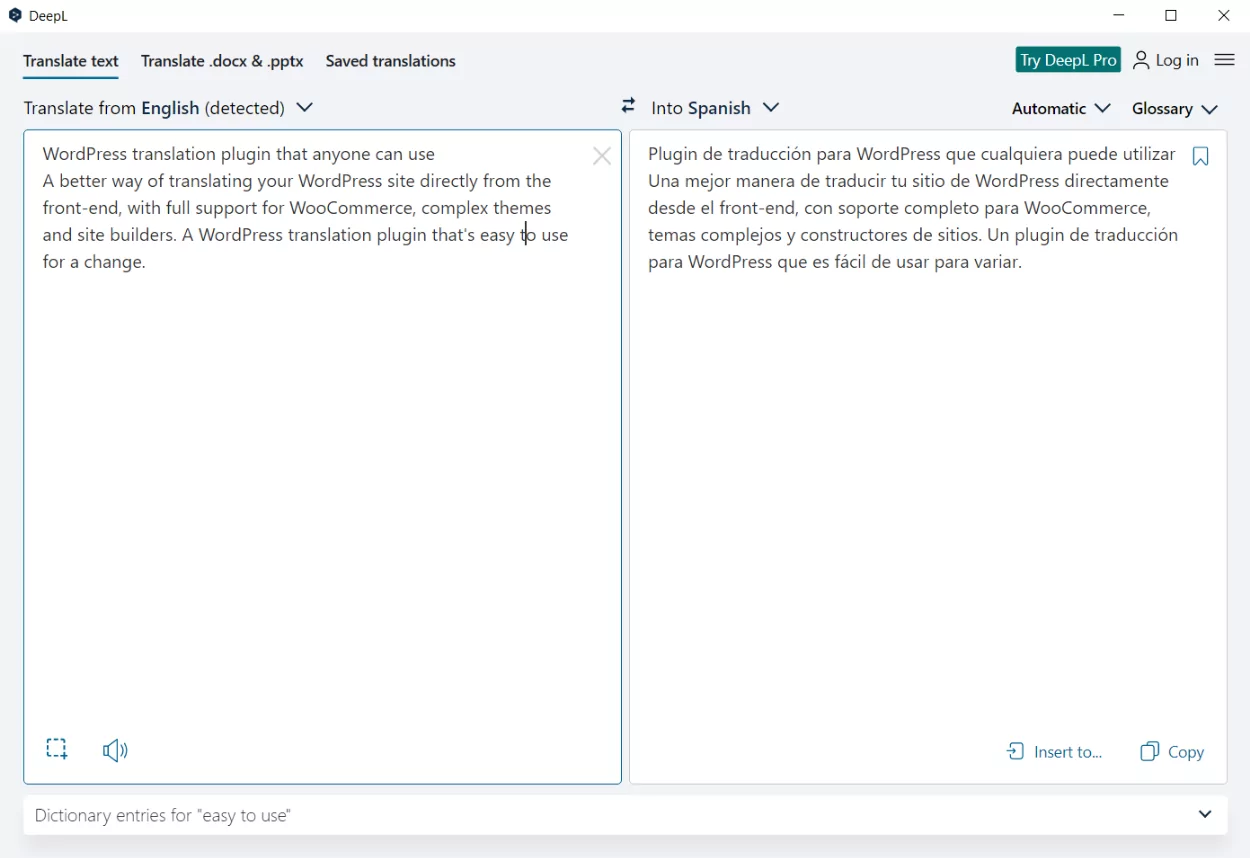This screenshot has height=858, width=1250.
Task: Switch to Translate text tab
Action: (71, 61)
